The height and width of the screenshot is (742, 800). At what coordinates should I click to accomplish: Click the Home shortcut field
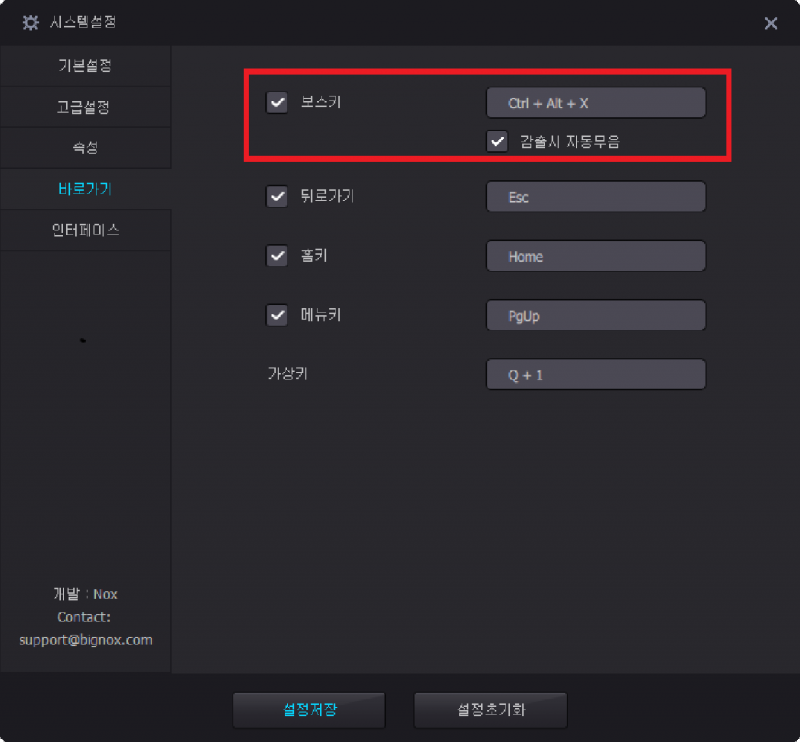(x=596, y=256)
